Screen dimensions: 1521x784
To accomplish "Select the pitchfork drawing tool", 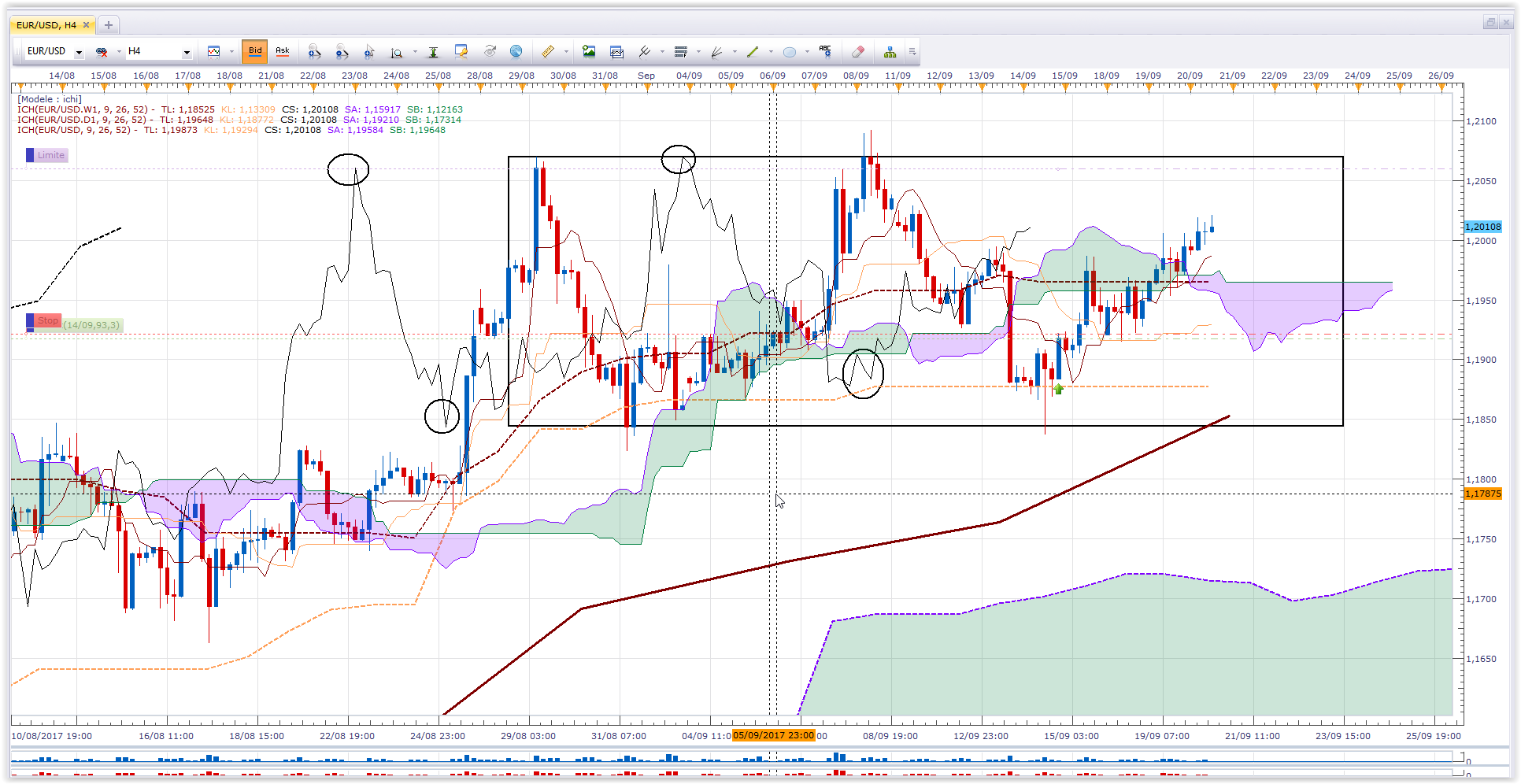I will pyautogui.click(x=645, y=52).
